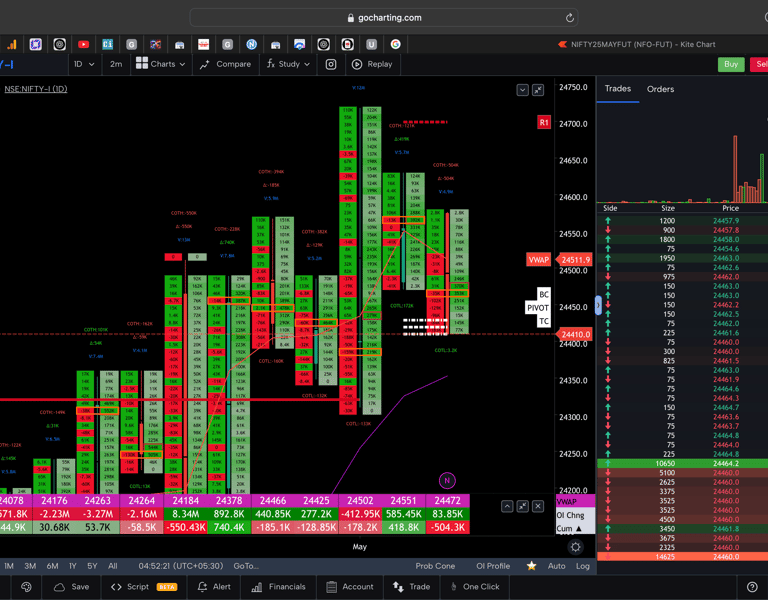Open the Google bookmark icon
768x600 pixels.
pos(395,45)
